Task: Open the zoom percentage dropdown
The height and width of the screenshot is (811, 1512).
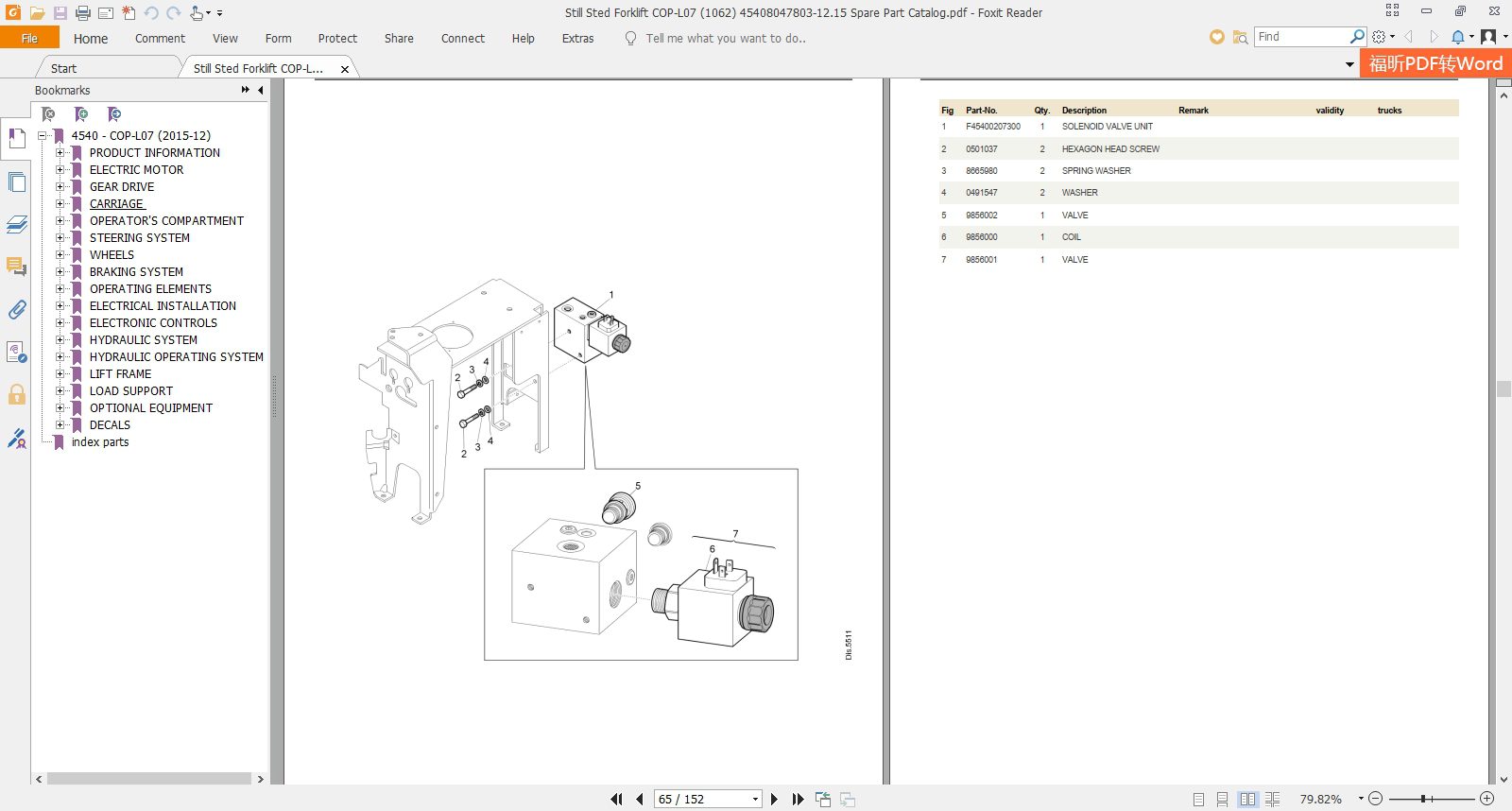Action: click(1361, 799)
